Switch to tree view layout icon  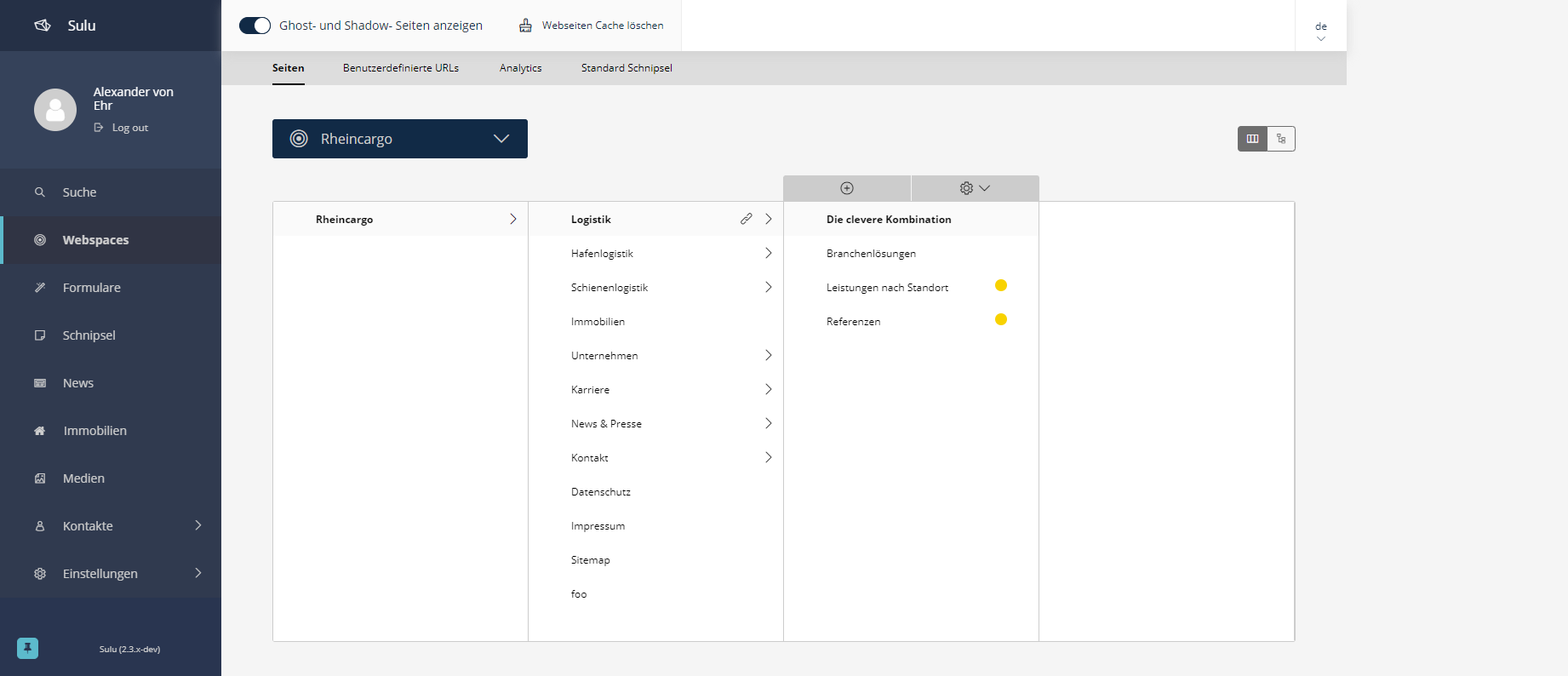[x=1281, y=139]
